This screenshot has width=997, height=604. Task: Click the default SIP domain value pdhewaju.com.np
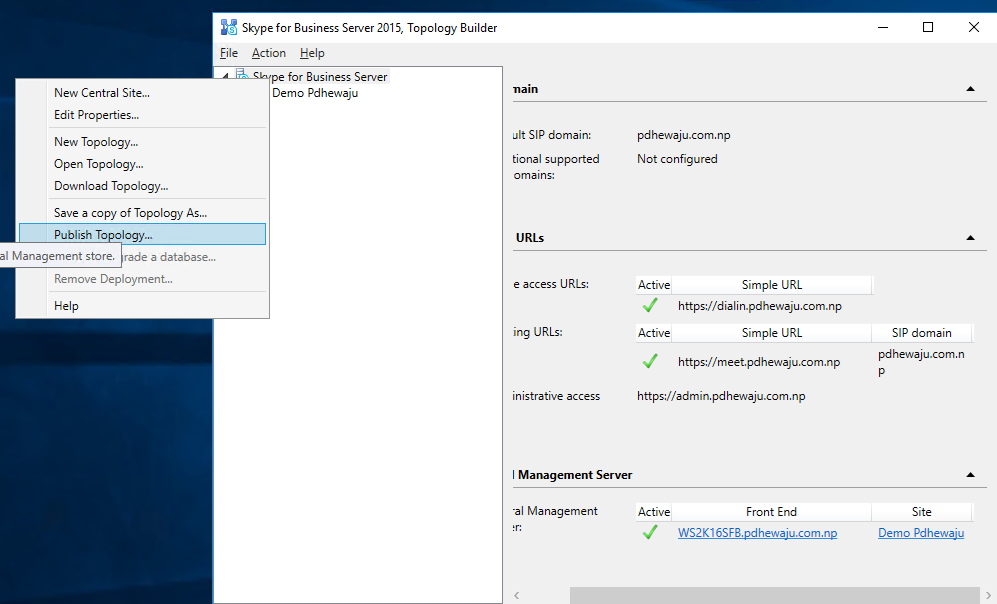684,135
